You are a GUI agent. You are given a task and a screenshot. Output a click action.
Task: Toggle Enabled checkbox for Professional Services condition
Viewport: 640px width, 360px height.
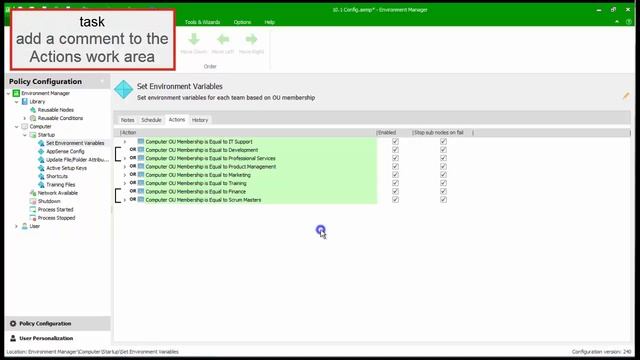[395, 158]
